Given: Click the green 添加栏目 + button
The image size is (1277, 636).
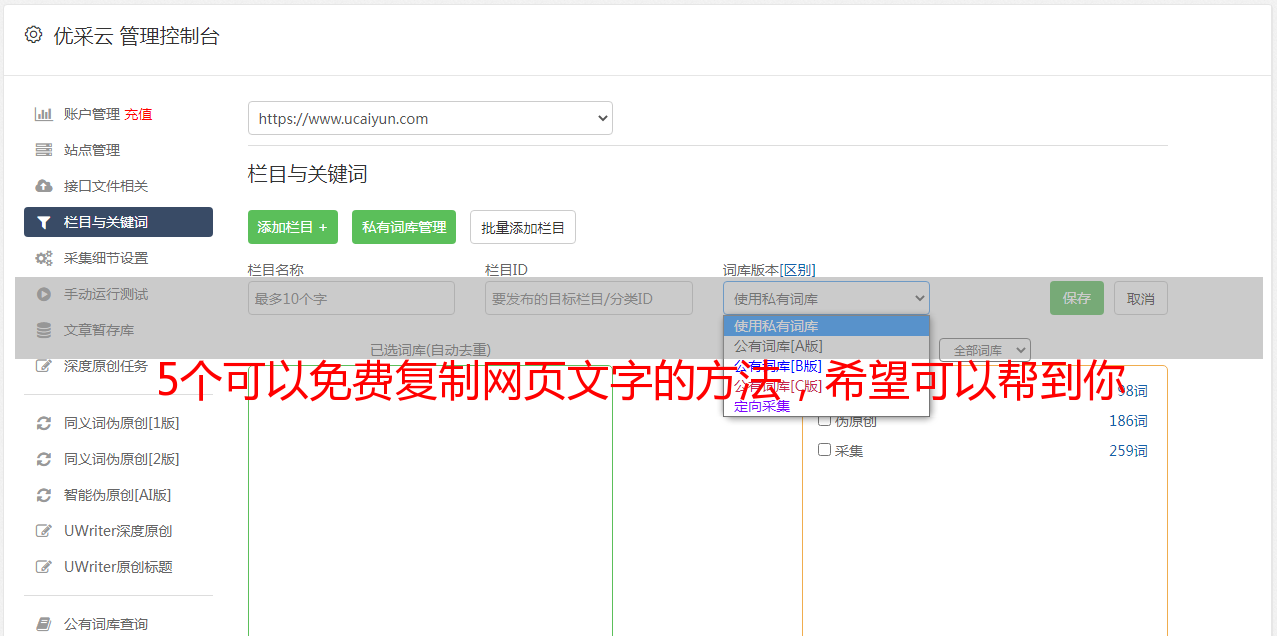Looking at the screenshot, I should (293, 227).
